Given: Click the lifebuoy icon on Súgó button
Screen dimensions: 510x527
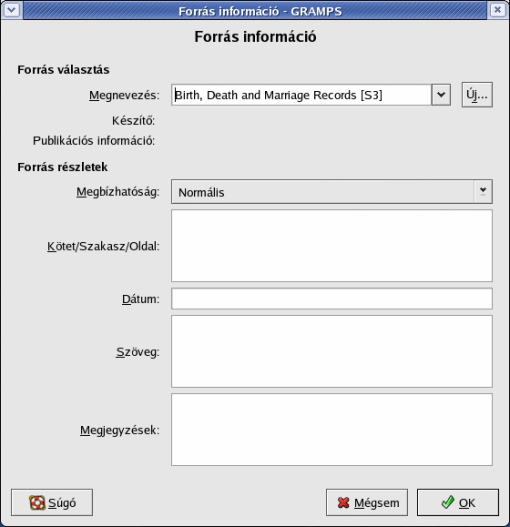Looking at the screenshot, I should coord(37,503).
